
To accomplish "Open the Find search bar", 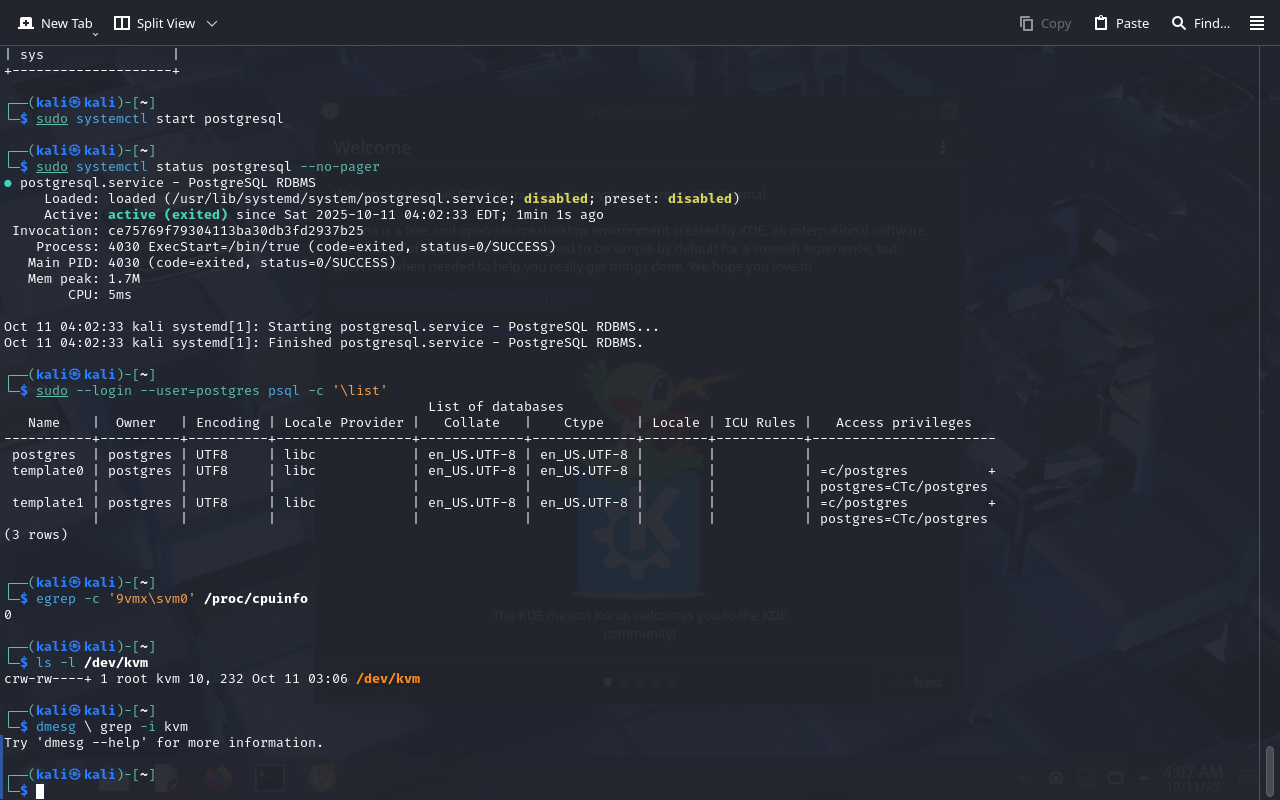I will coord(1200,23).
